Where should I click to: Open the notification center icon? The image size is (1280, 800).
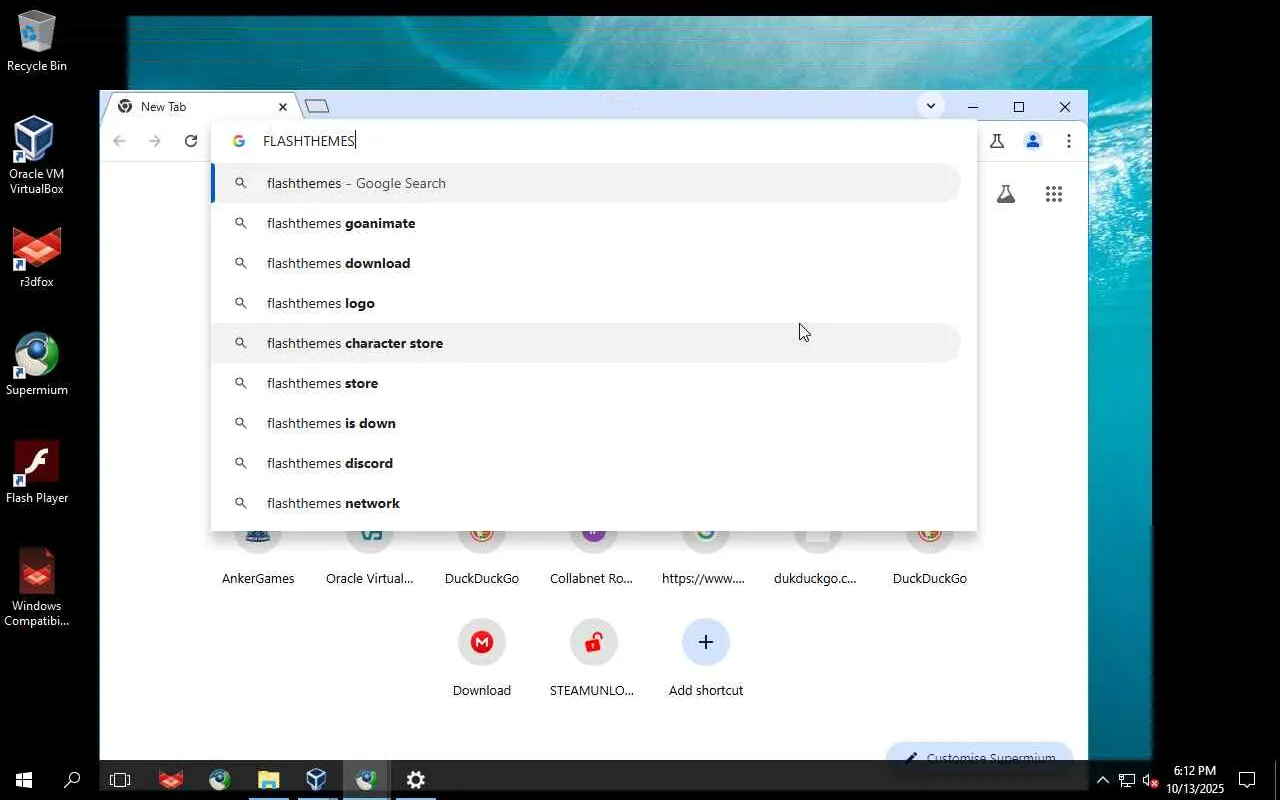click(1247, 780)
